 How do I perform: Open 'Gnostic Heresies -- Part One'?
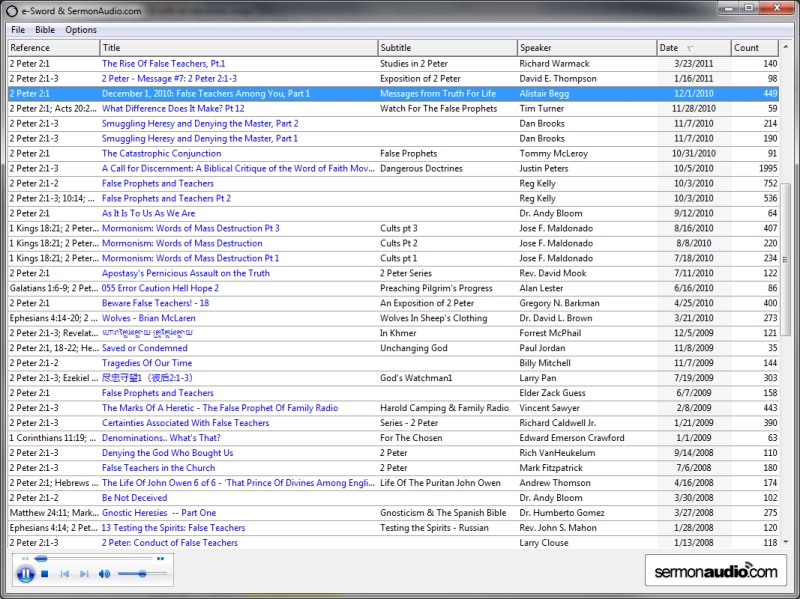tap(159, 513)
